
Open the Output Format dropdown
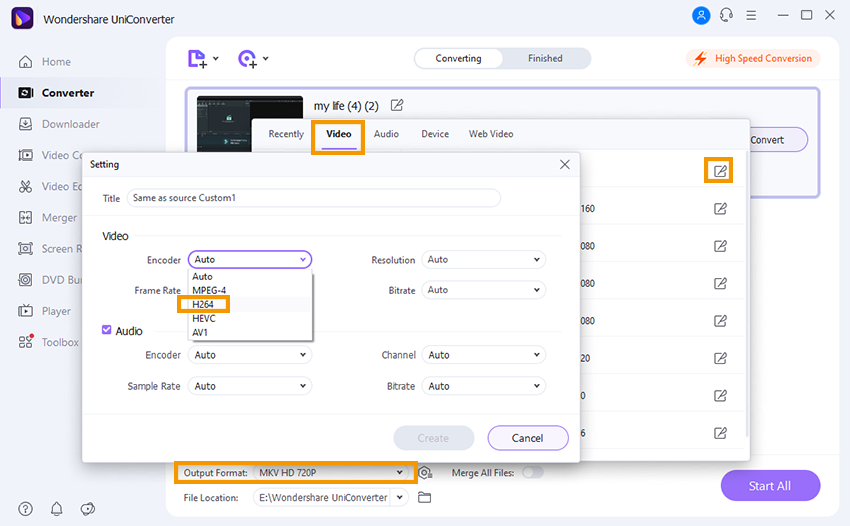[x=332, y=472]
